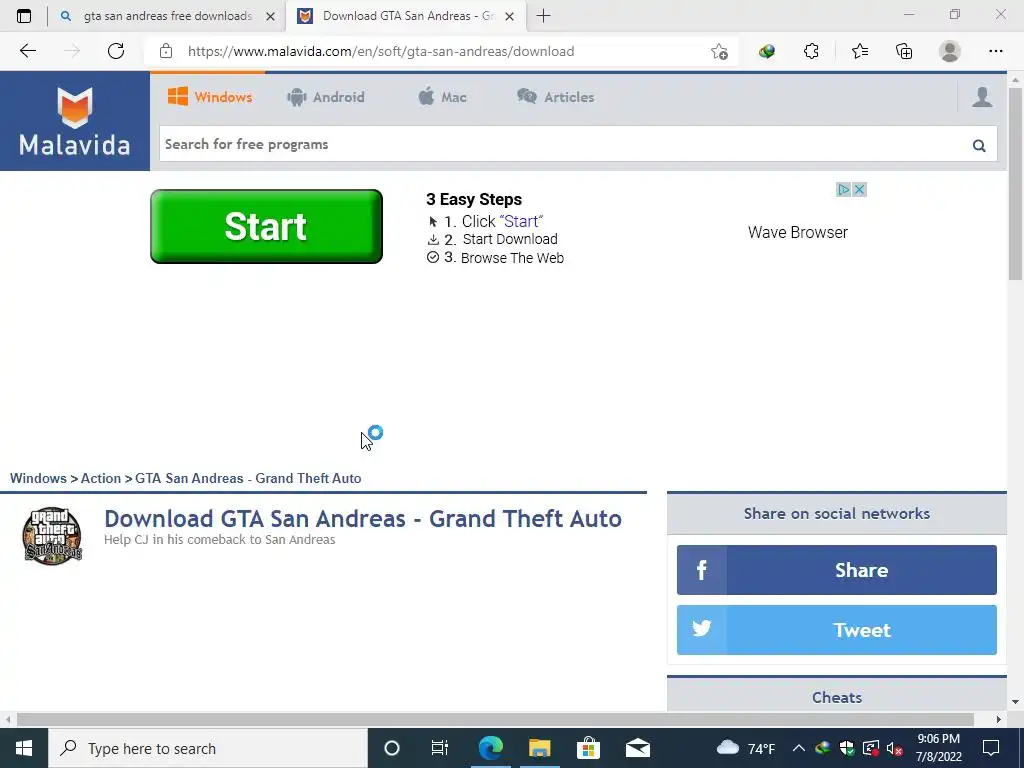The image size is (1024, 768).
Task: Click the muted volume tray icon
Action: coord(895,748)
